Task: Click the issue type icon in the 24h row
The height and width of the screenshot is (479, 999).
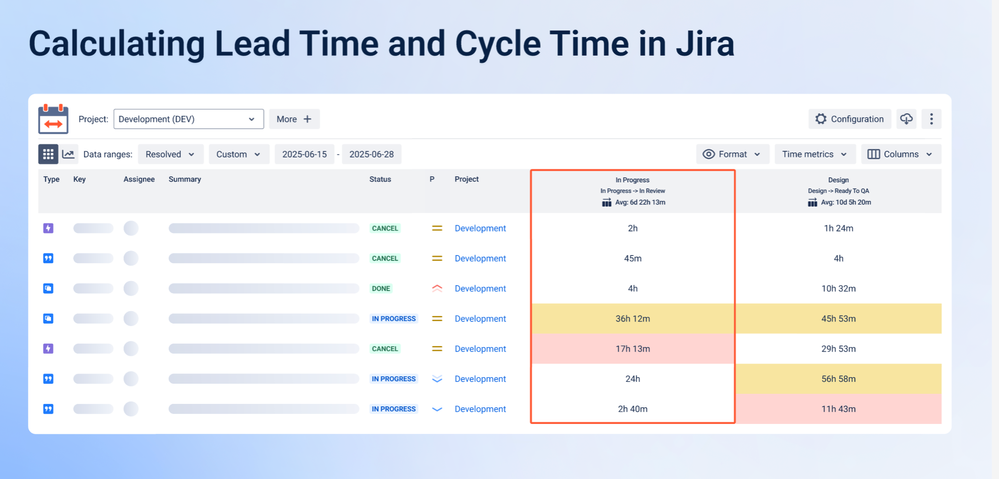Action: tap(48, 379)
